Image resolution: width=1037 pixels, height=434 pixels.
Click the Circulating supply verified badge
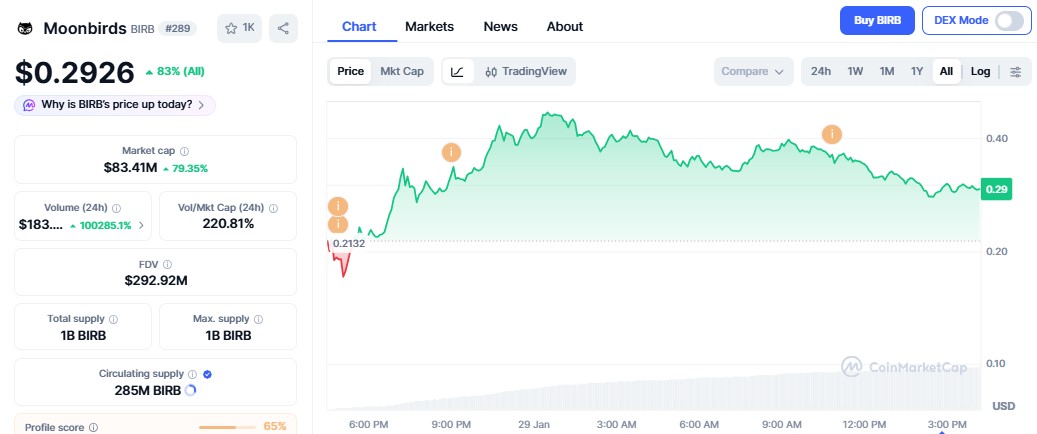pyautogui.click(x=207, y=374)
